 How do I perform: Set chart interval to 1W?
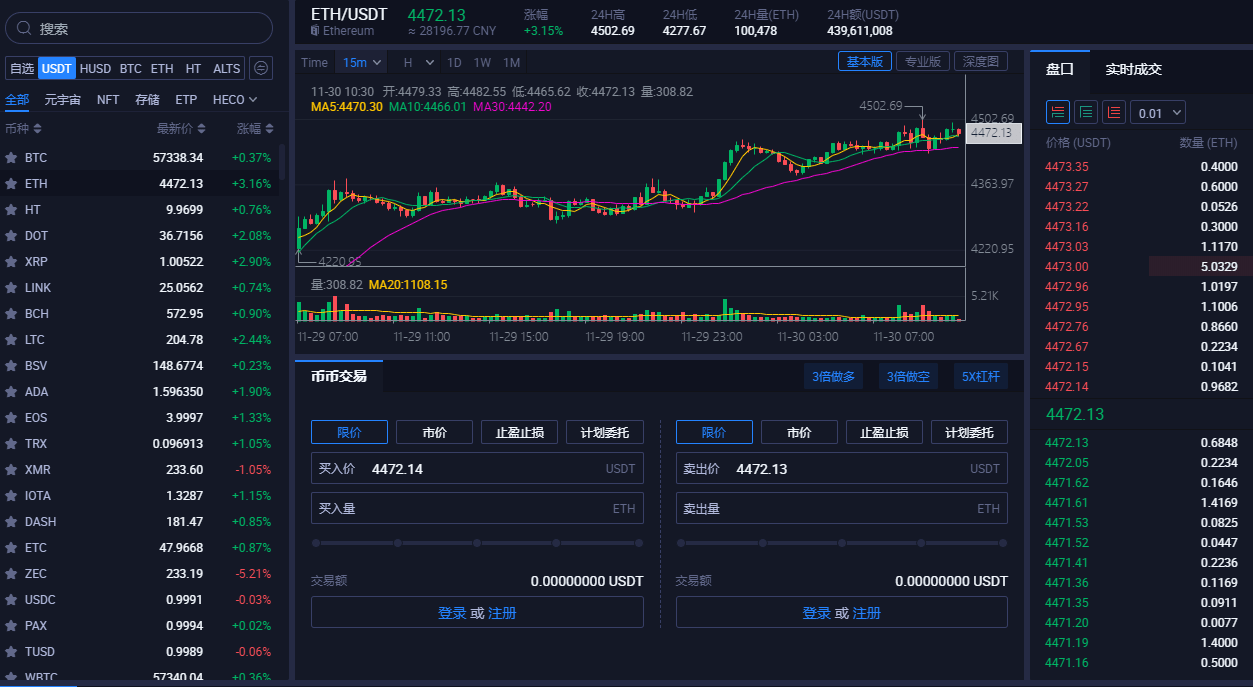(482, 62)
